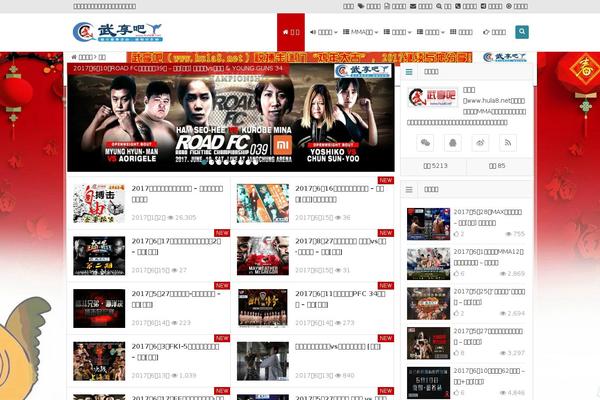Open the sidebar article thumbnail with 2,694 views

tap(428, 304)
